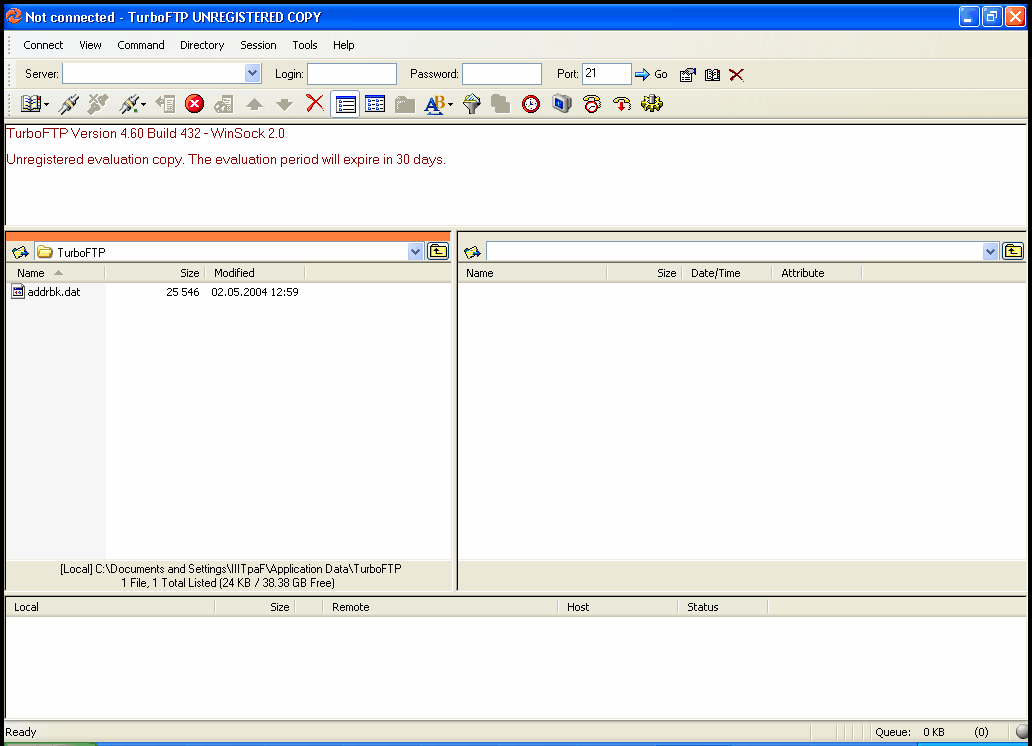
Task: Sort local files by Size column
Action: pyautogui.click(x=155, y=273)
